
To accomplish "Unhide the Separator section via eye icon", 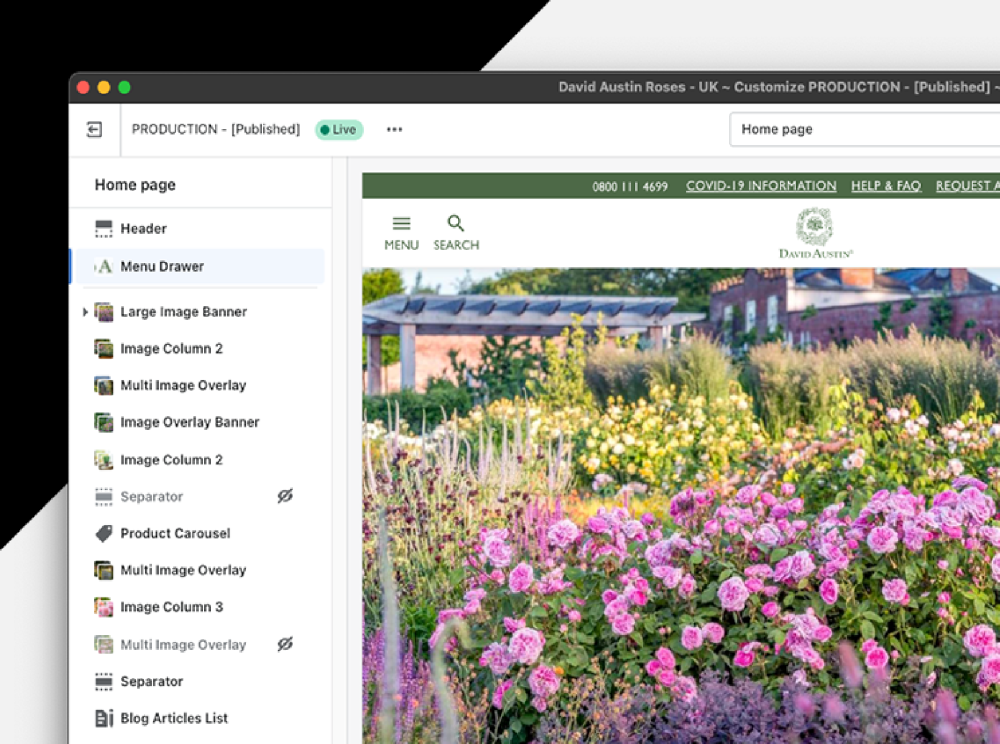I will pos(285,496).
